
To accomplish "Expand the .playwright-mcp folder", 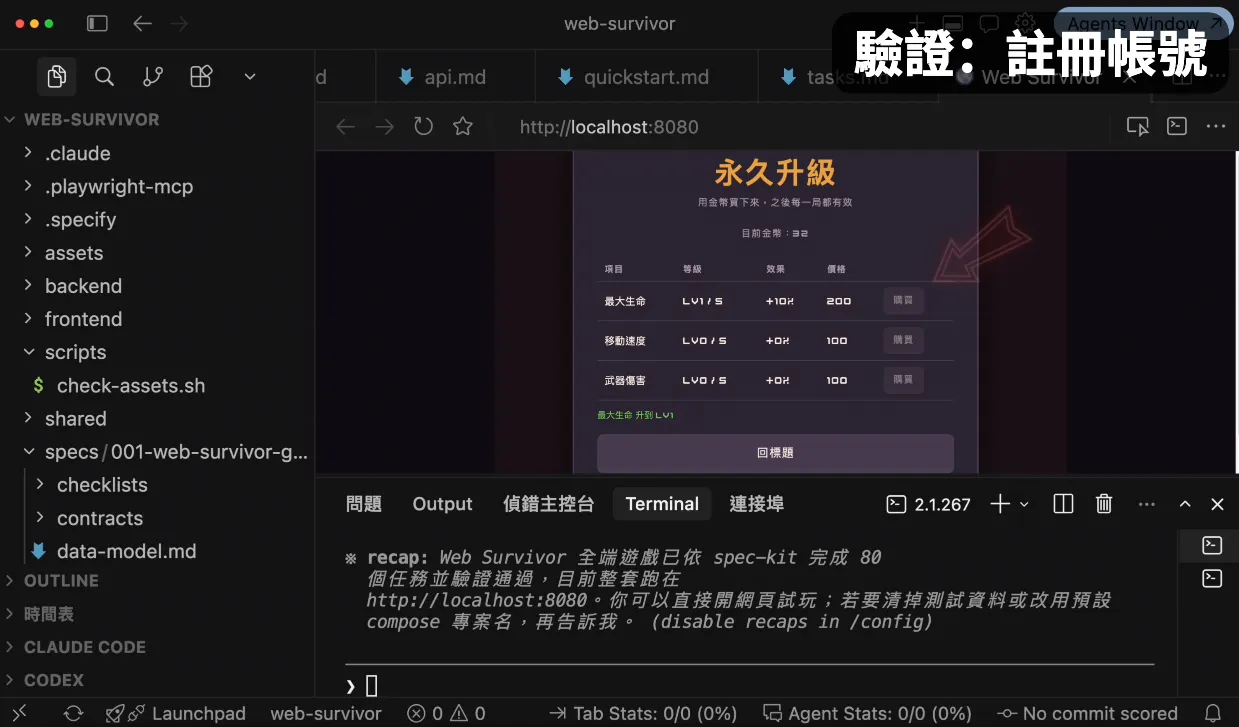I will 157,186.
